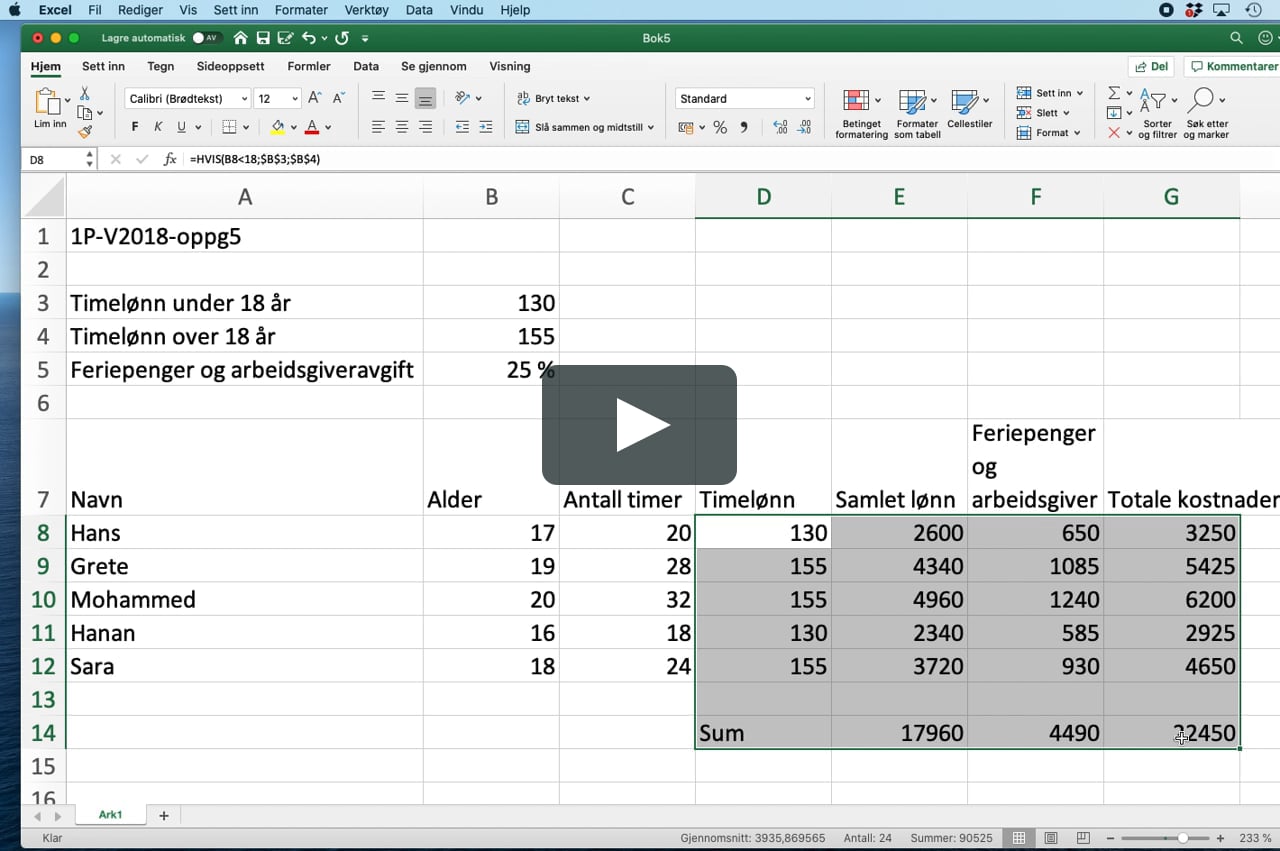Click the zoom slider handle
The width and height of the screenshot is (1280, 851).
tap(1183, 838)
